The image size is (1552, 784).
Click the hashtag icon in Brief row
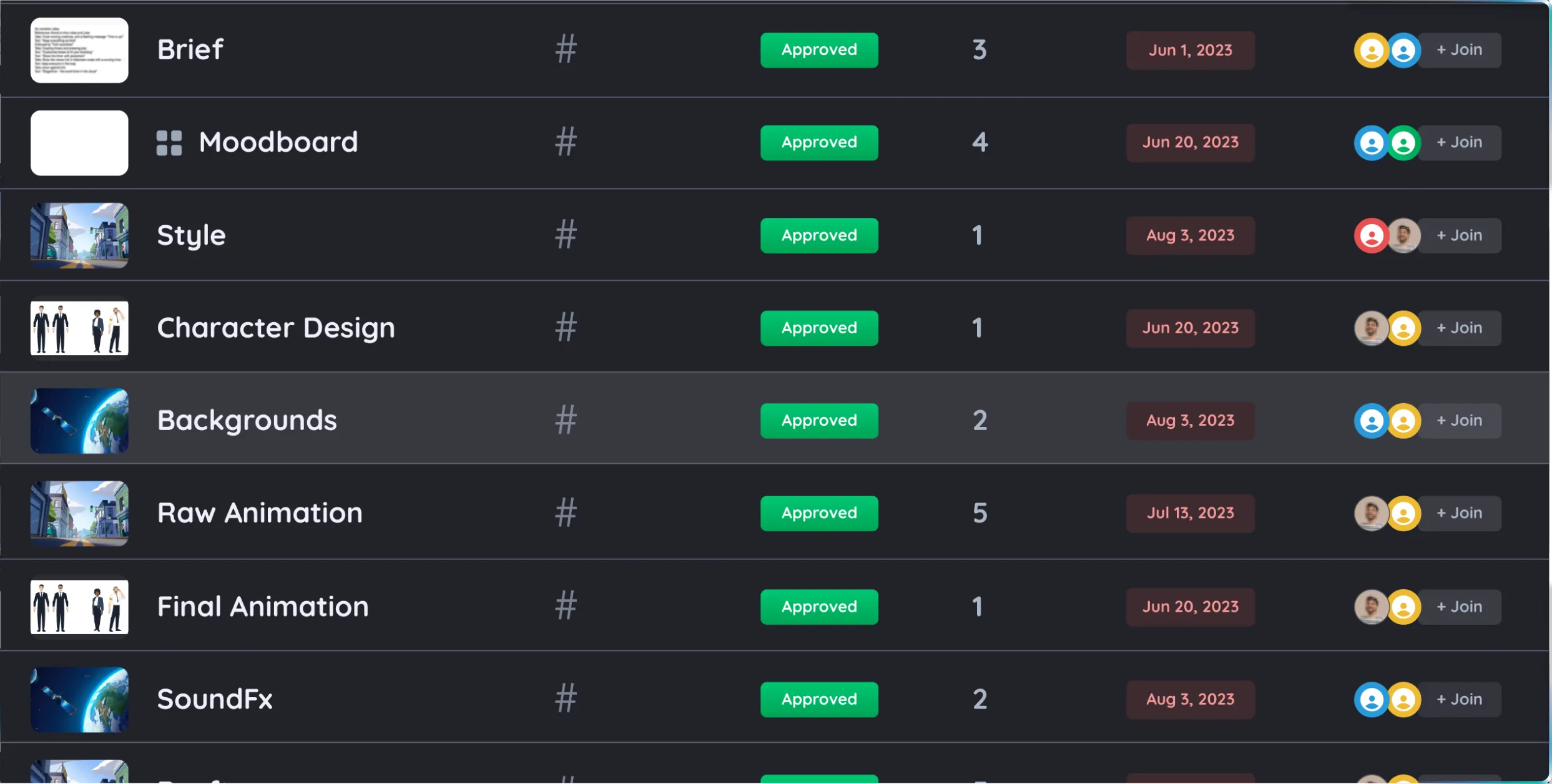click(x=566, y=49)
